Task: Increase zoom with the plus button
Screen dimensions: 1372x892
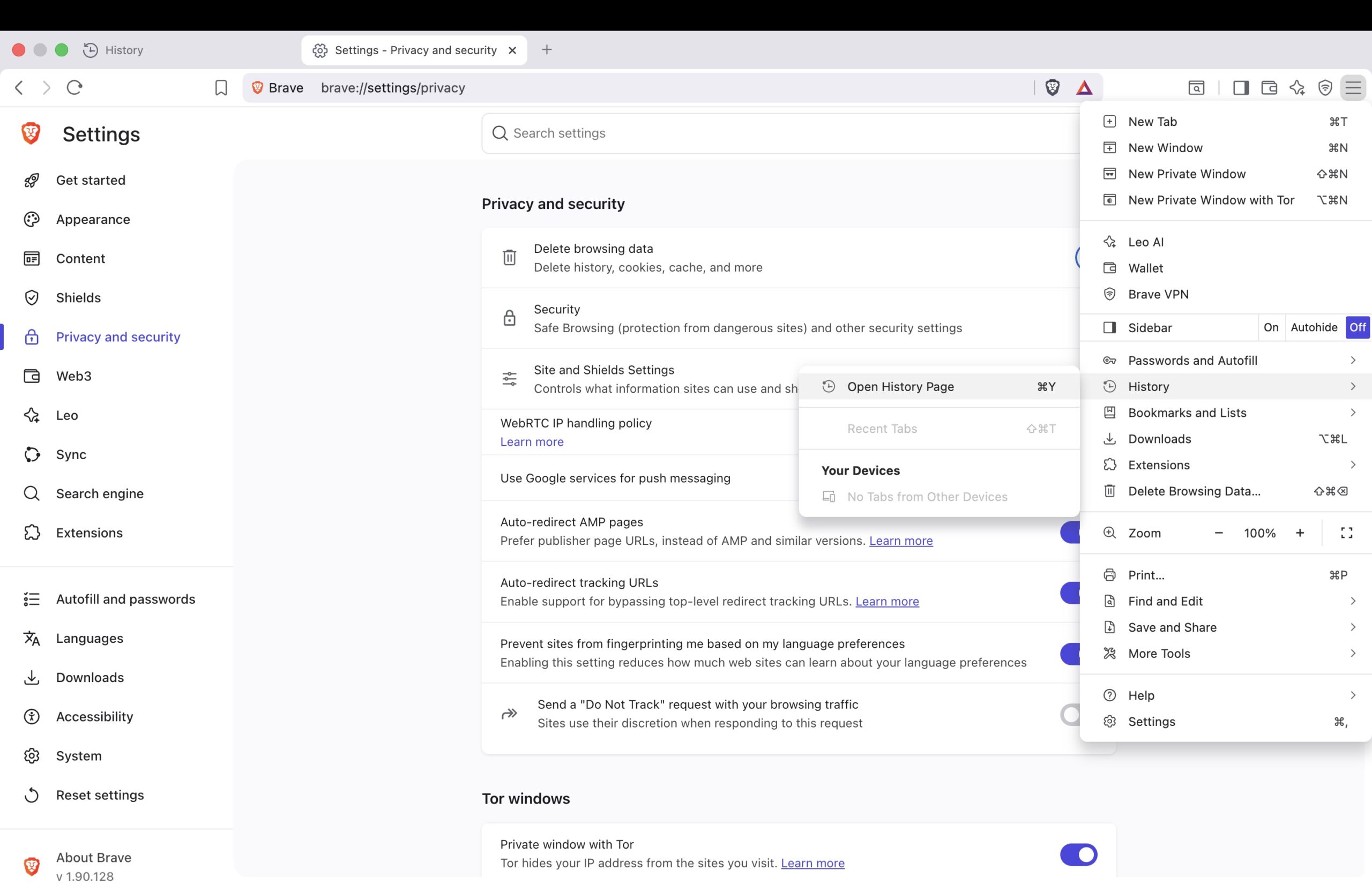Action: [x=1300, y=533]
